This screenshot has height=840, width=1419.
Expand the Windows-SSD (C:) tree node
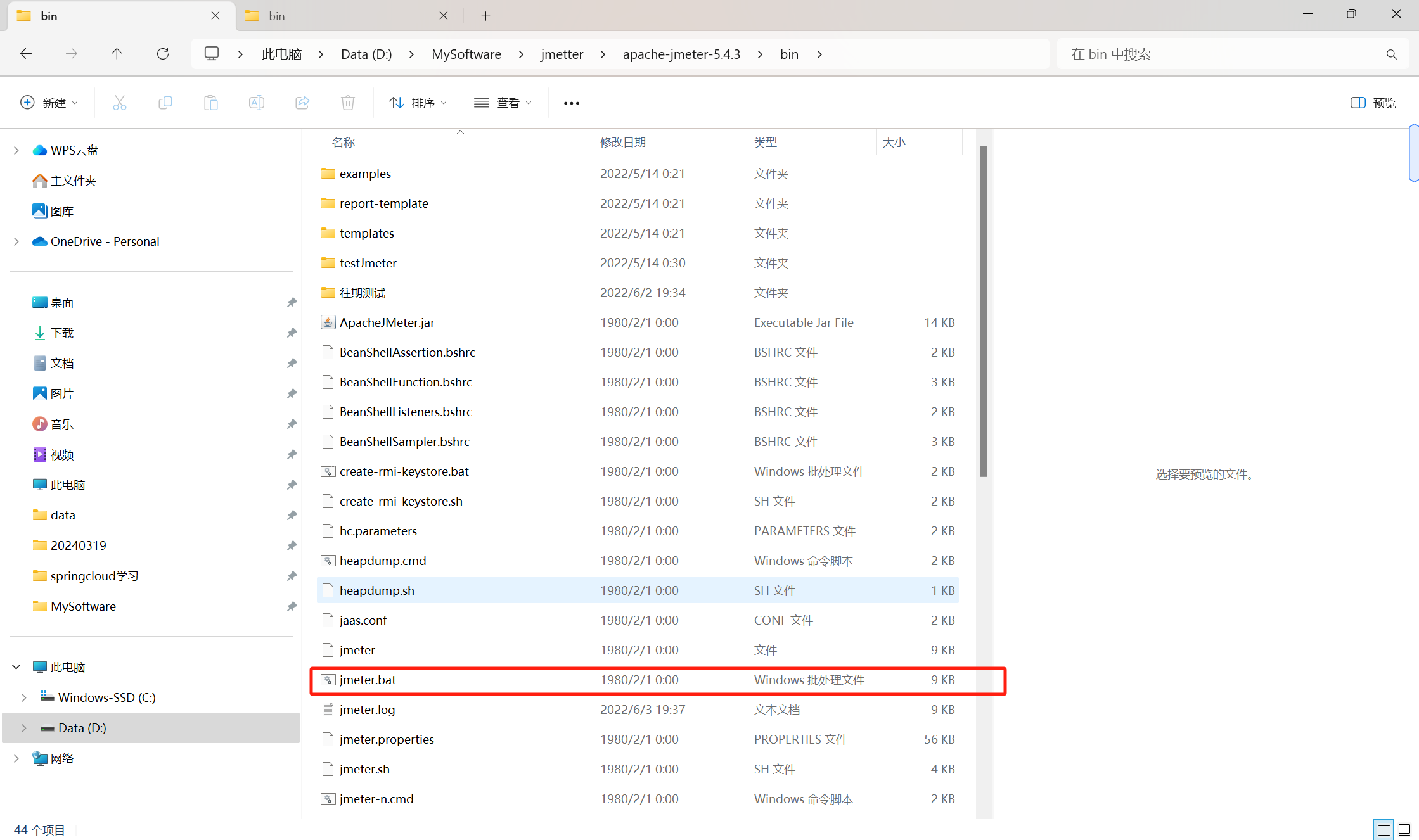click(23, 697)
